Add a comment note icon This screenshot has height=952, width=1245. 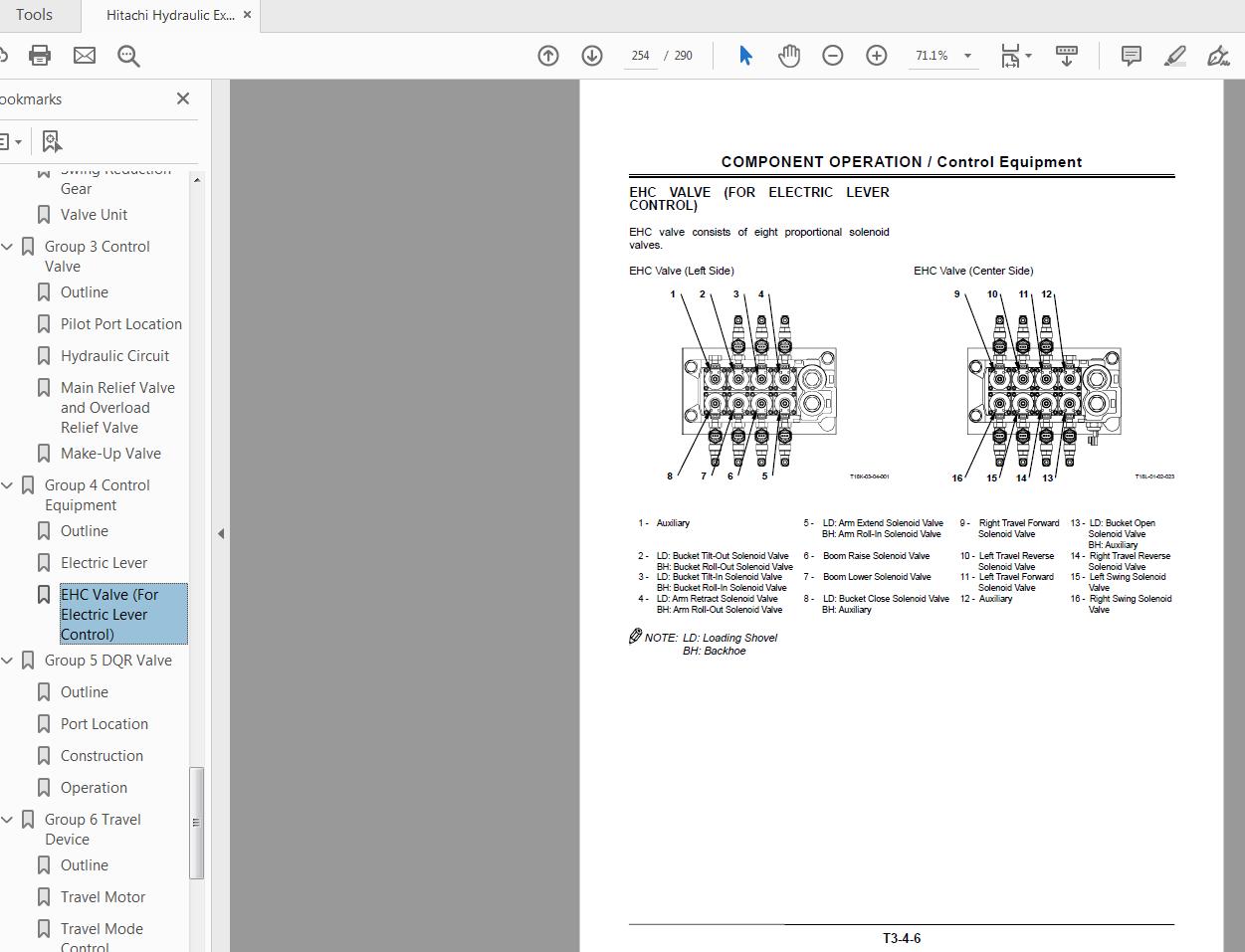pyautogui.click(x=1132, y=56)
